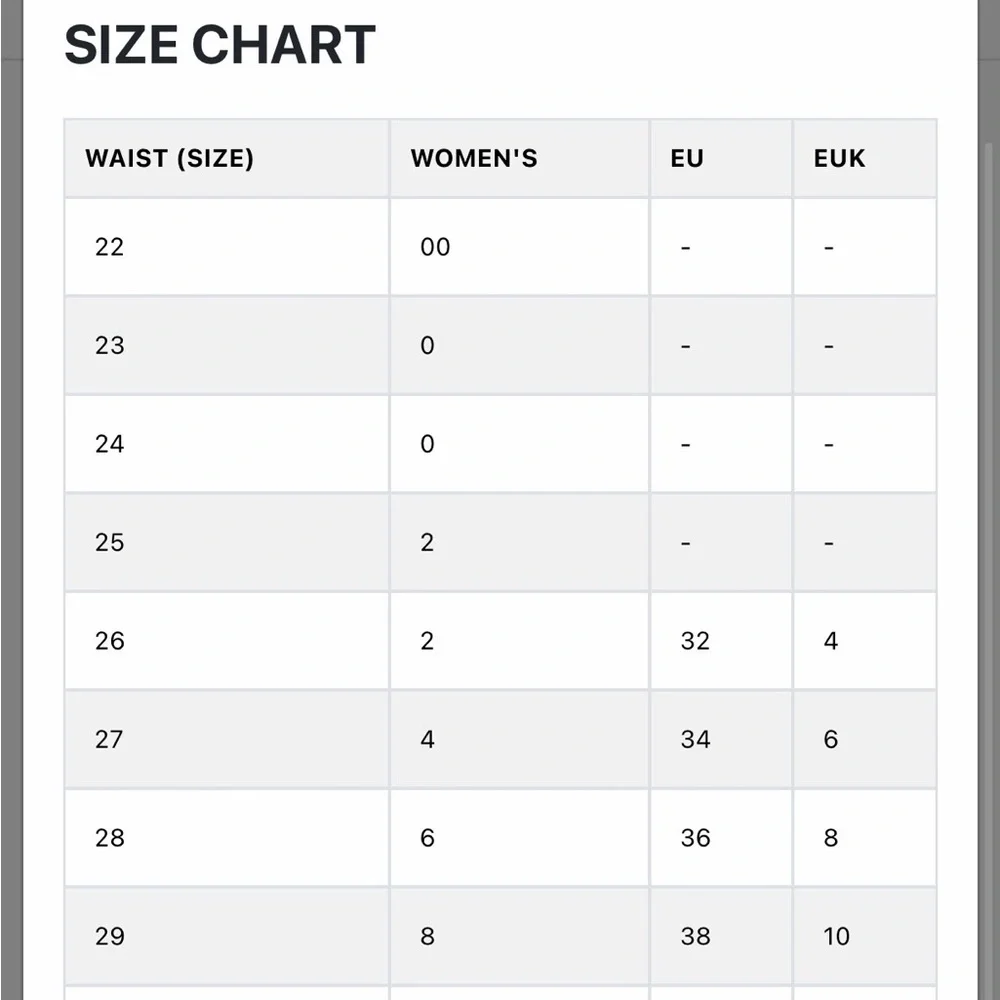
Task: Select waist size 22 cell
Action: [226, 247]
